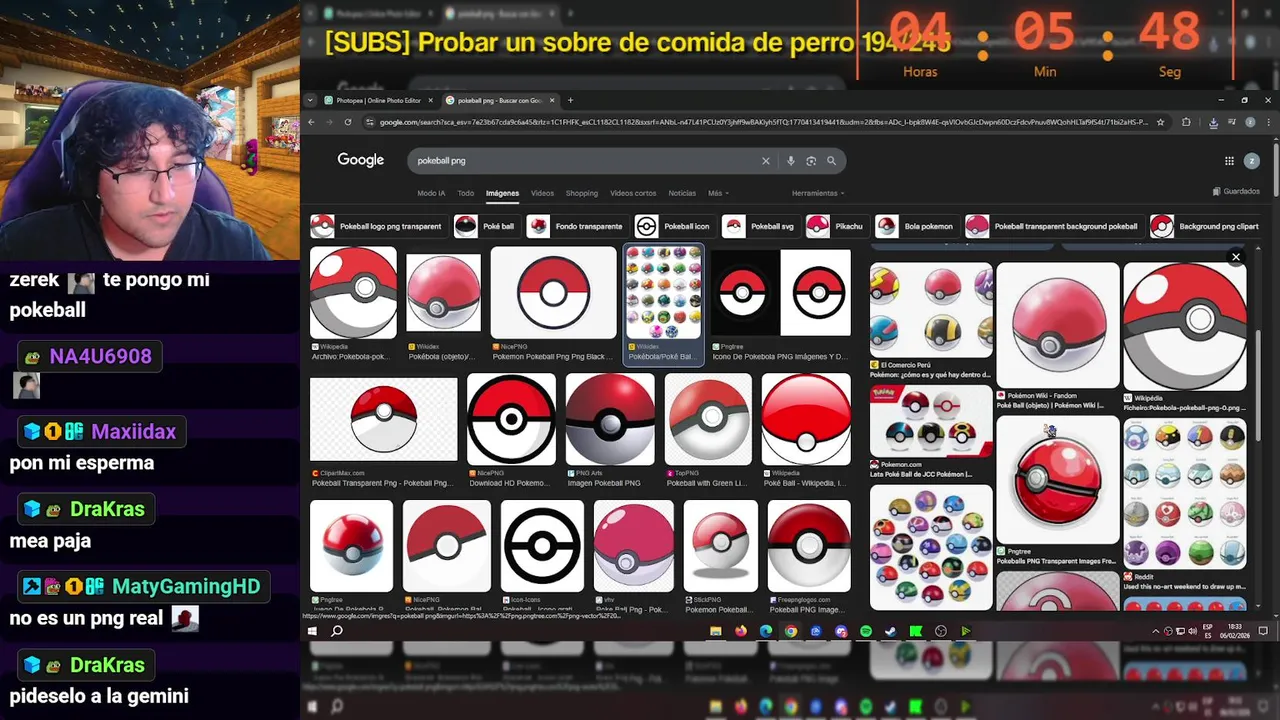Viewport: 1280px width, 720px height.
Task: Launch Firefox from the taskbar
Action: pos(741,631)
